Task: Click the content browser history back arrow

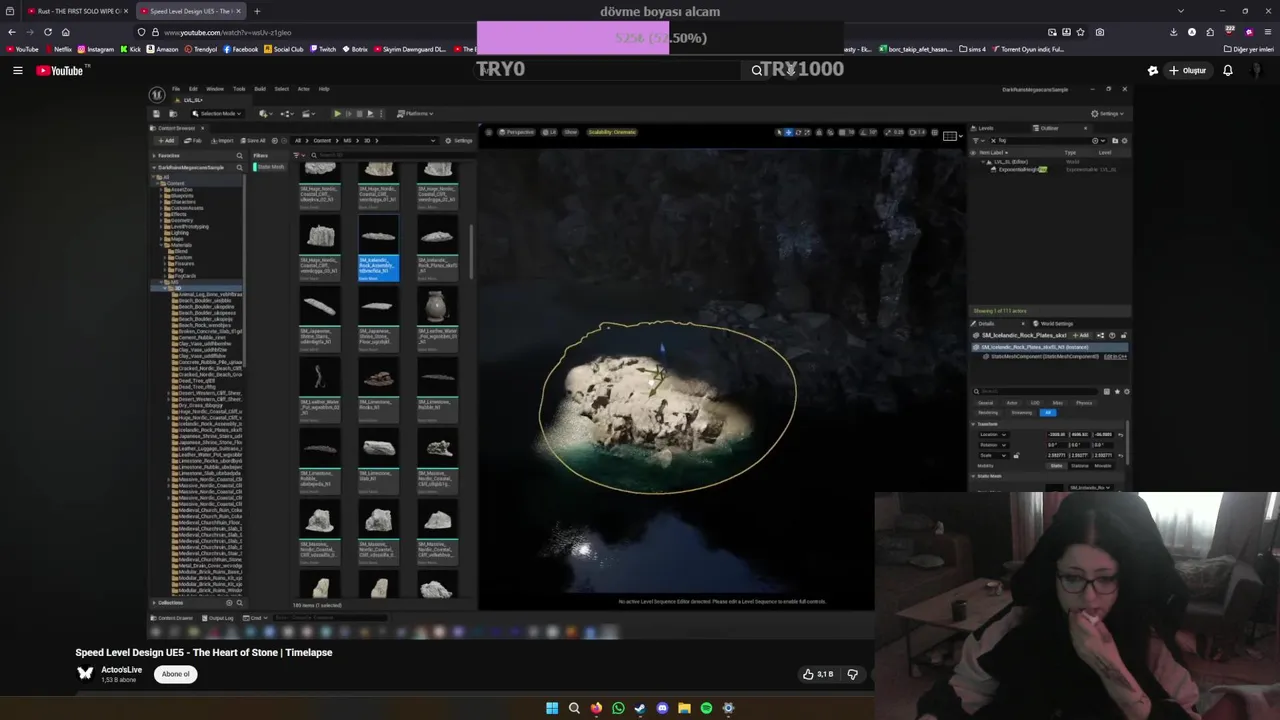Action: (274, 141)
